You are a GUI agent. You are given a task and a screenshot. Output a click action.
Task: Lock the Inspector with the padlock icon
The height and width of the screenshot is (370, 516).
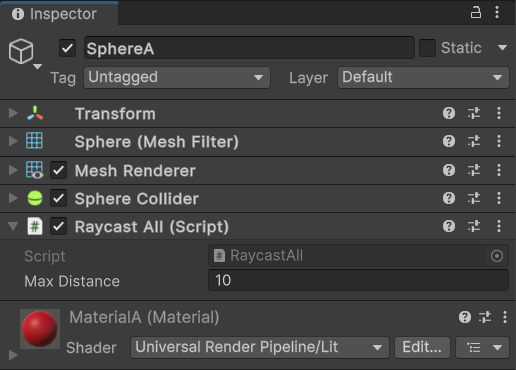click(476, 13)
